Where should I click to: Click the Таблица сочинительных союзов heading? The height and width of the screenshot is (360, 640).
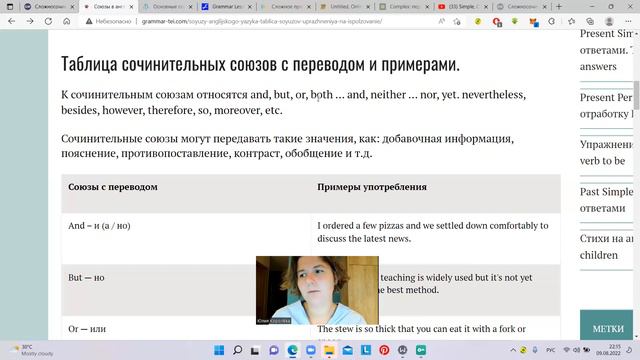(x=260, y=64)
